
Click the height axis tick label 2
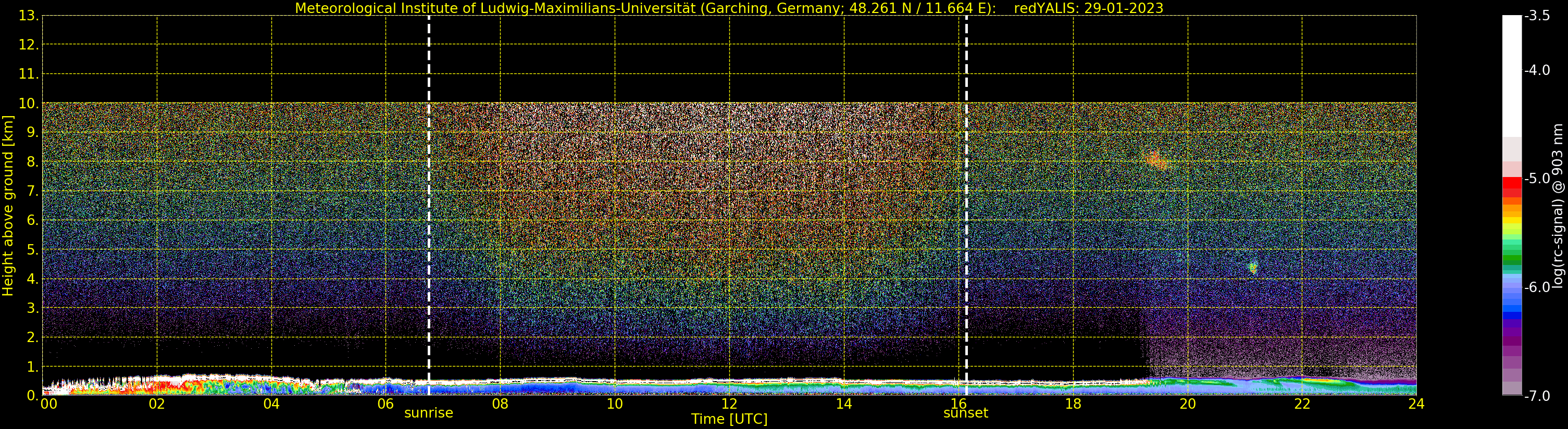[x=32, y=338]
